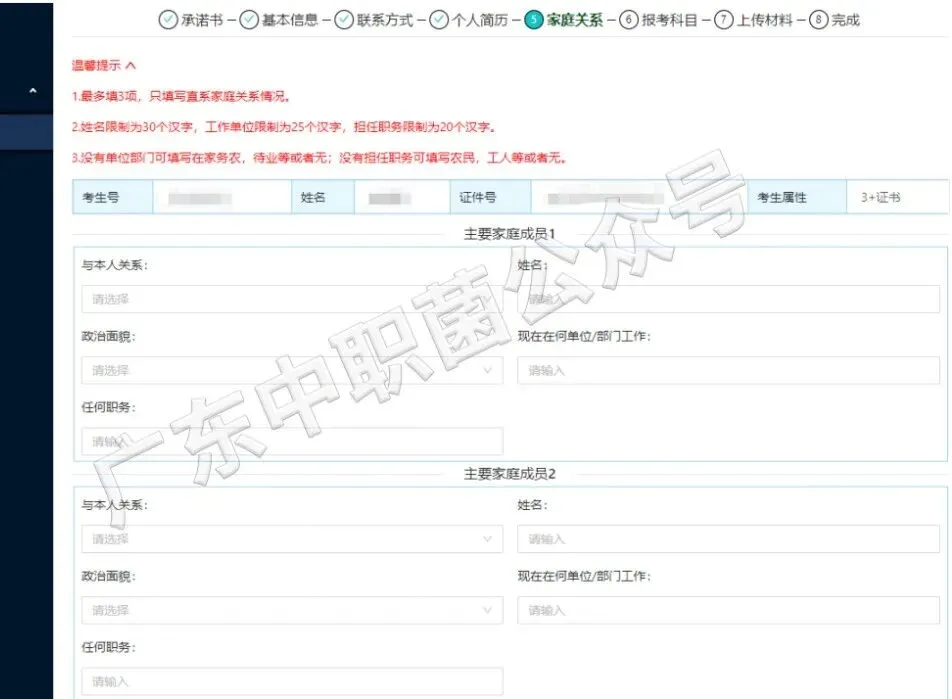Click the step 7 circle icon
This screenshot has width=952, height=699.
point(723,20)
